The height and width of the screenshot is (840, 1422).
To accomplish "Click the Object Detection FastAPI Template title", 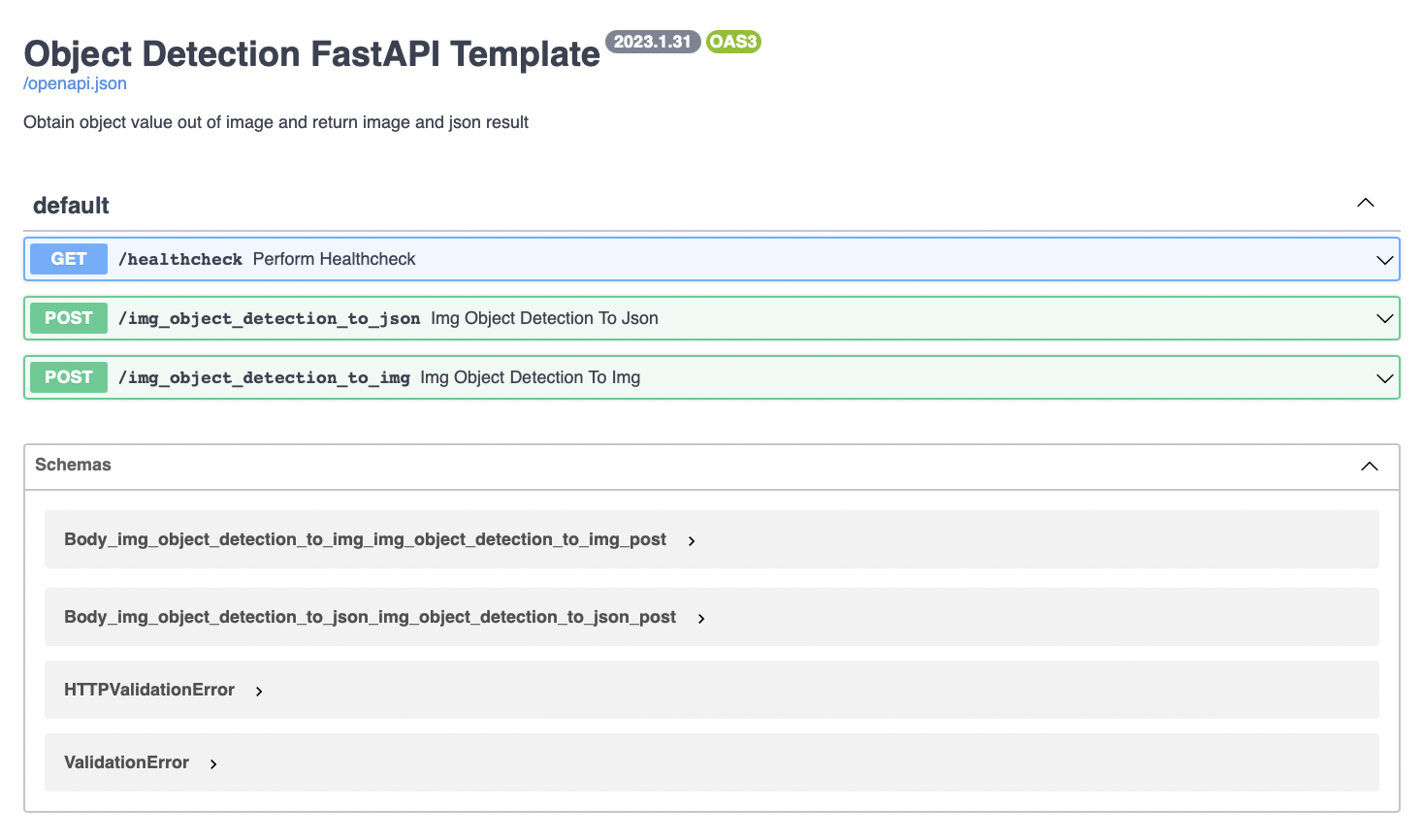I will click(311, 54).
